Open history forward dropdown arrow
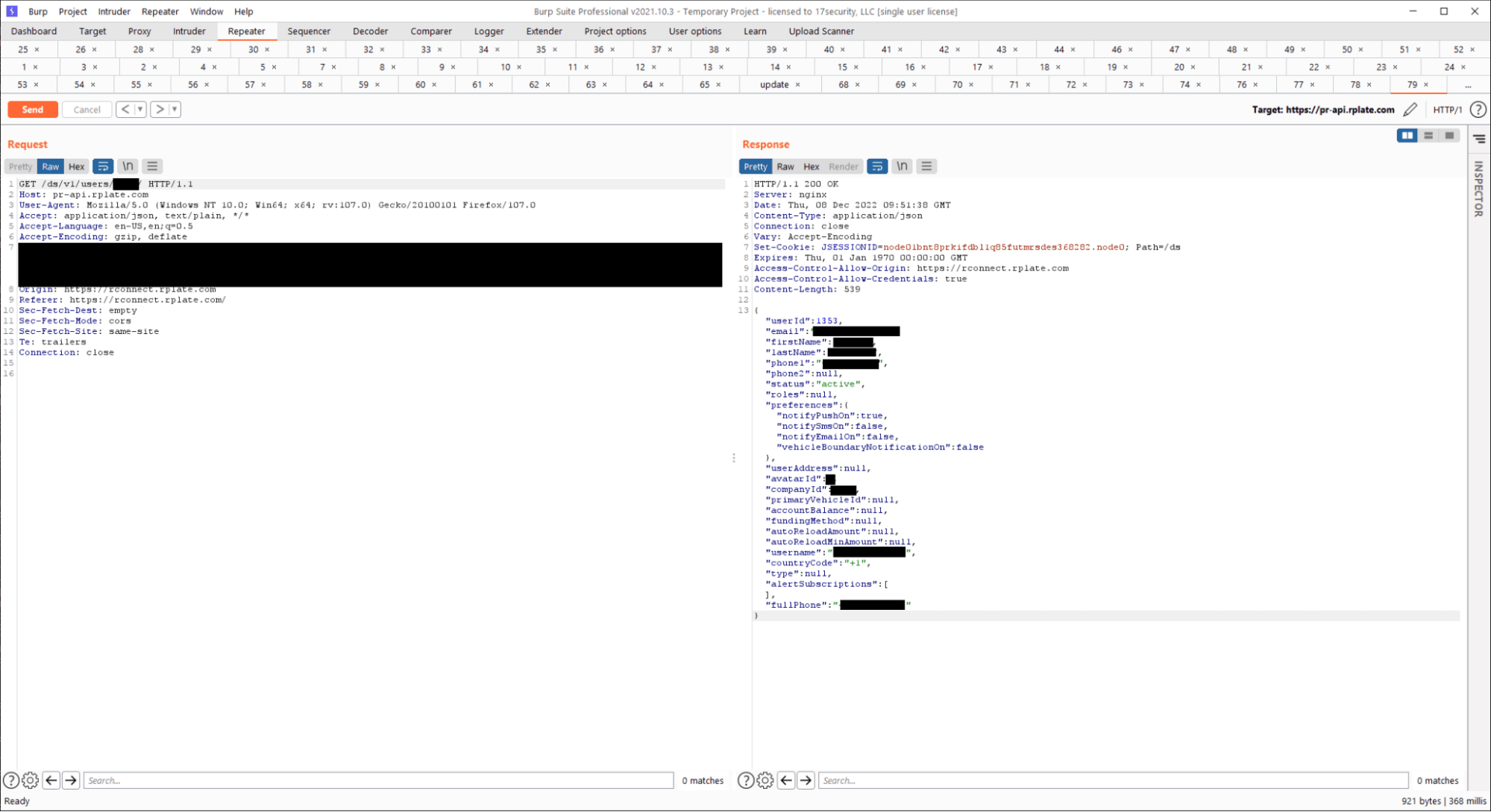The image size is (1491, 812). tap(175, 110)
